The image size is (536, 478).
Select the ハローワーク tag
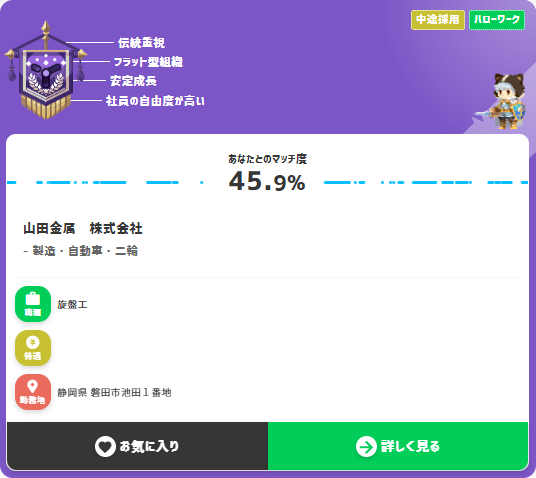497,20
